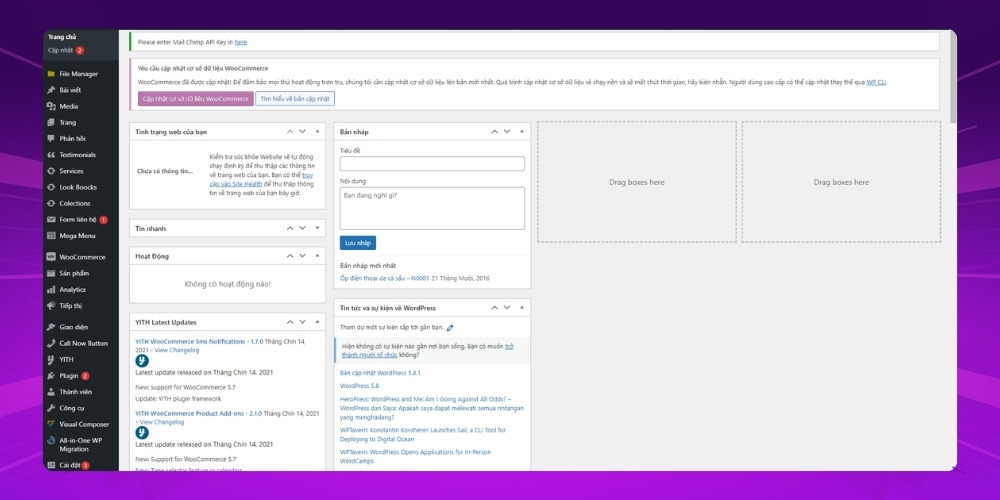Follow the 'here' Mail Chimp API link
Screen dimensions: 1000x500
pyautogui.click(x=240, y=42)
